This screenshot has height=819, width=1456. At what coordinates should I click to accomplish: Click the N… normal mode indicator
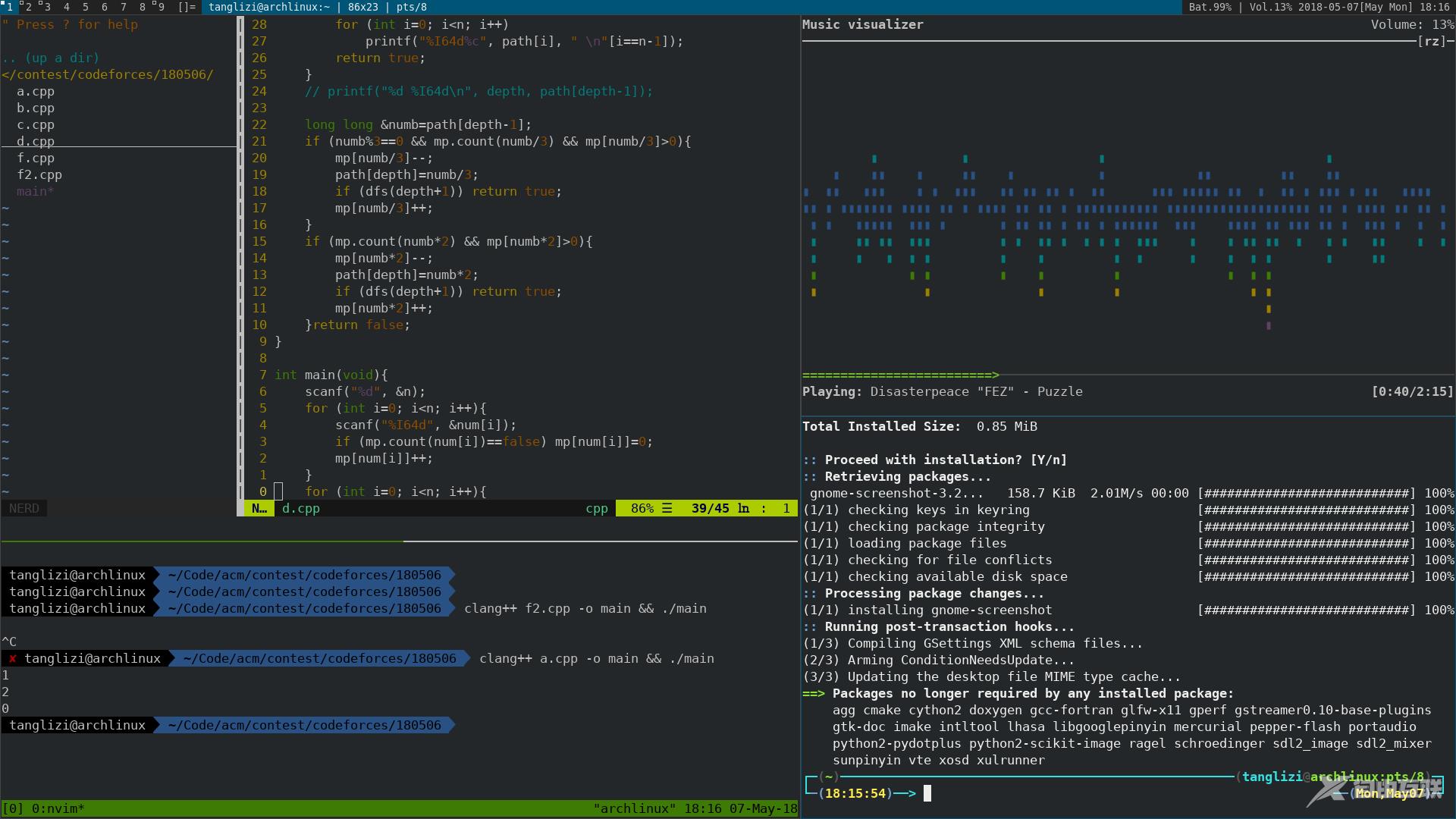point(259,508)
